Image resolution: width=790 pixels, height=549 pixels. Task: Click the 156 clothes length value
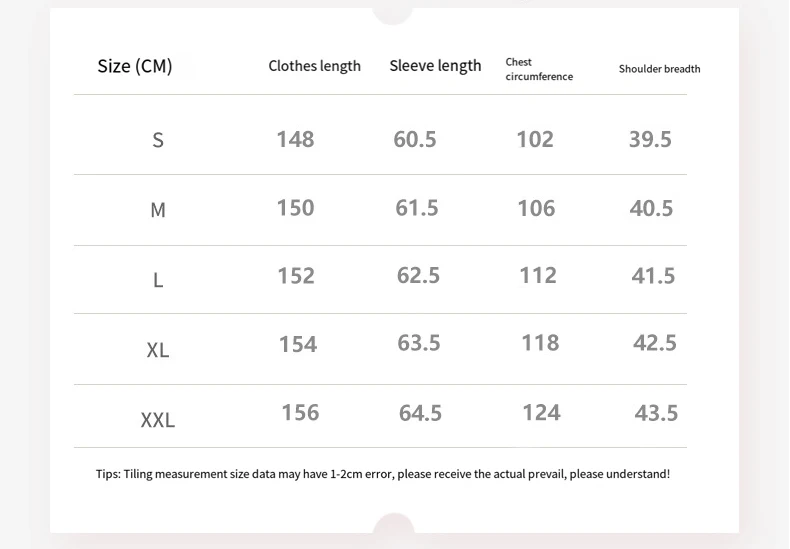[x=300, y=413]
